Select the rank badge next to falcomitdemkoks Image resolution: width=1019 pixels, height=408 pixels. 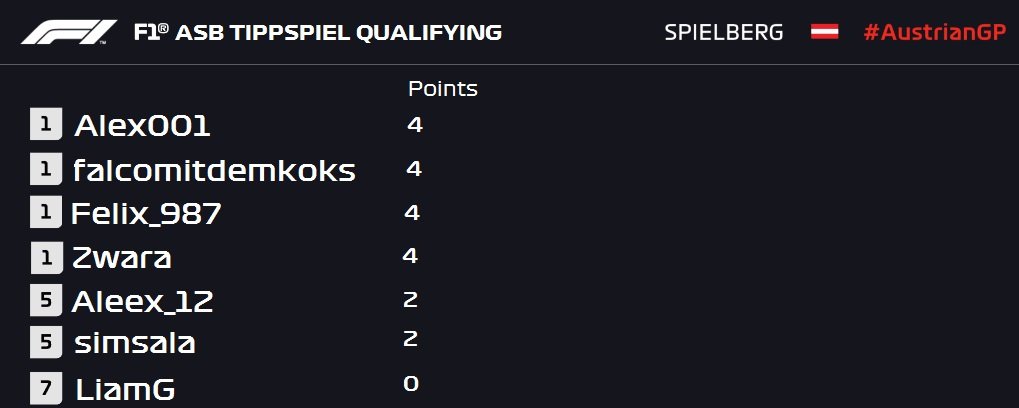click(46, 169)
